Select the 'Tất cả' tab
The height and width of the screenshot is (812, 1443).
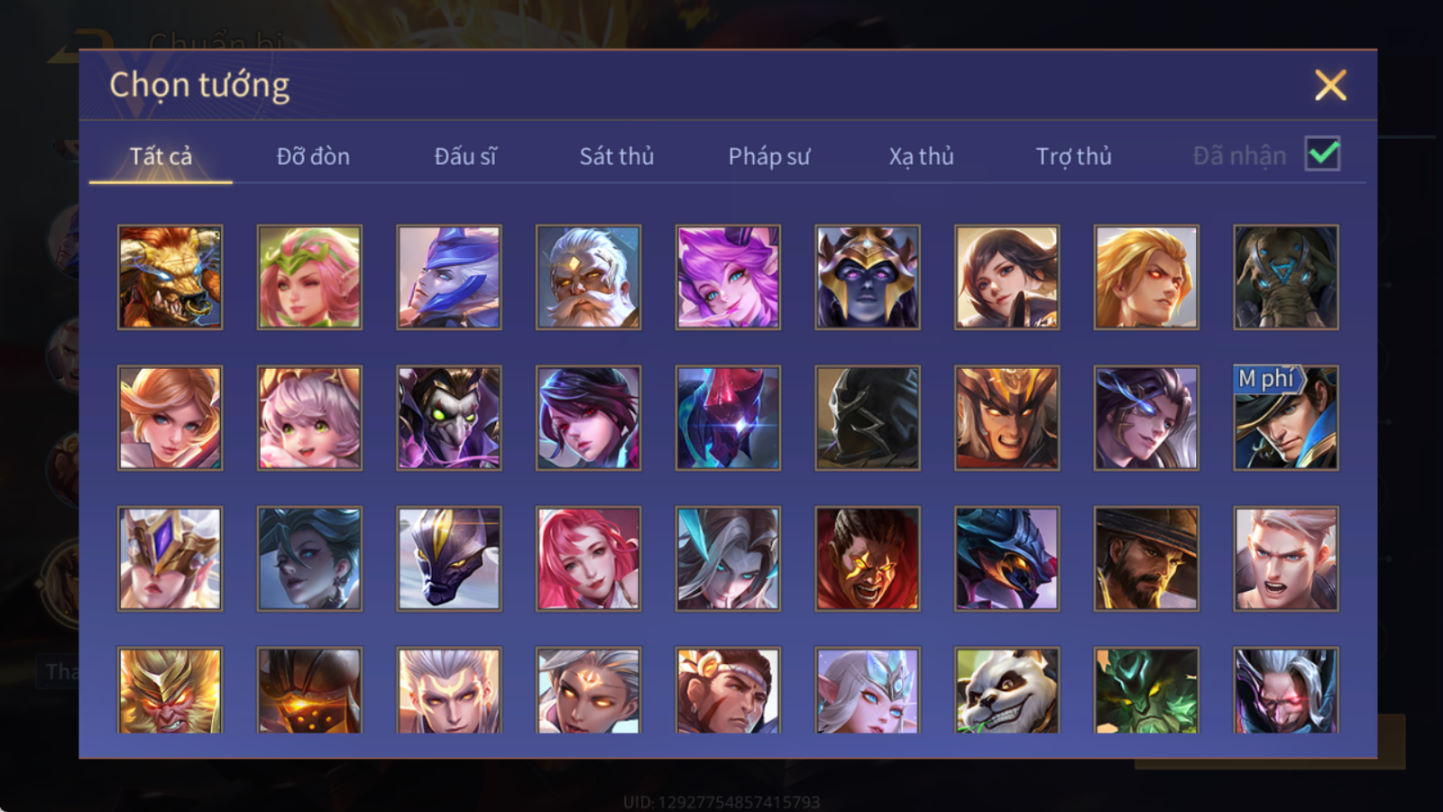161,156
